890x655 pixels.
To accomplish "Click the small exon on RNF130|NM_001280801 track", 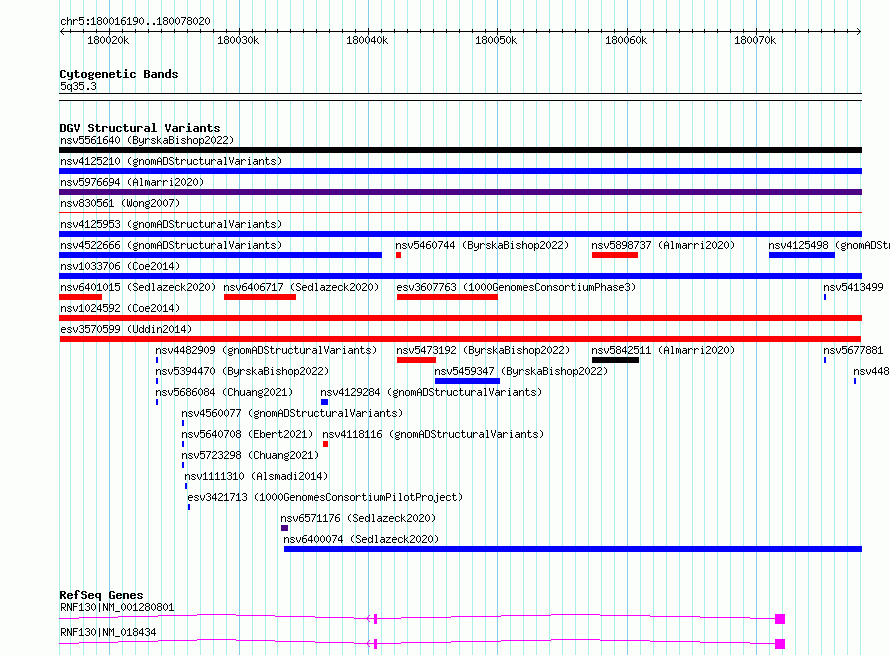I will point(375,619).
